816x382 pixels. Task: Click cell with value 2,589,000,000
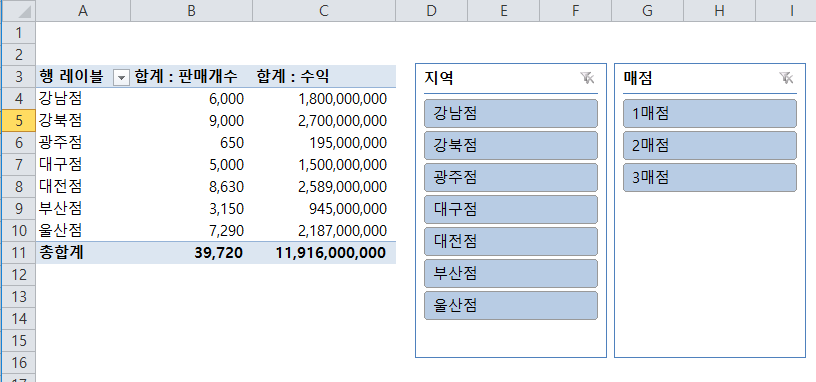point(324,186)
